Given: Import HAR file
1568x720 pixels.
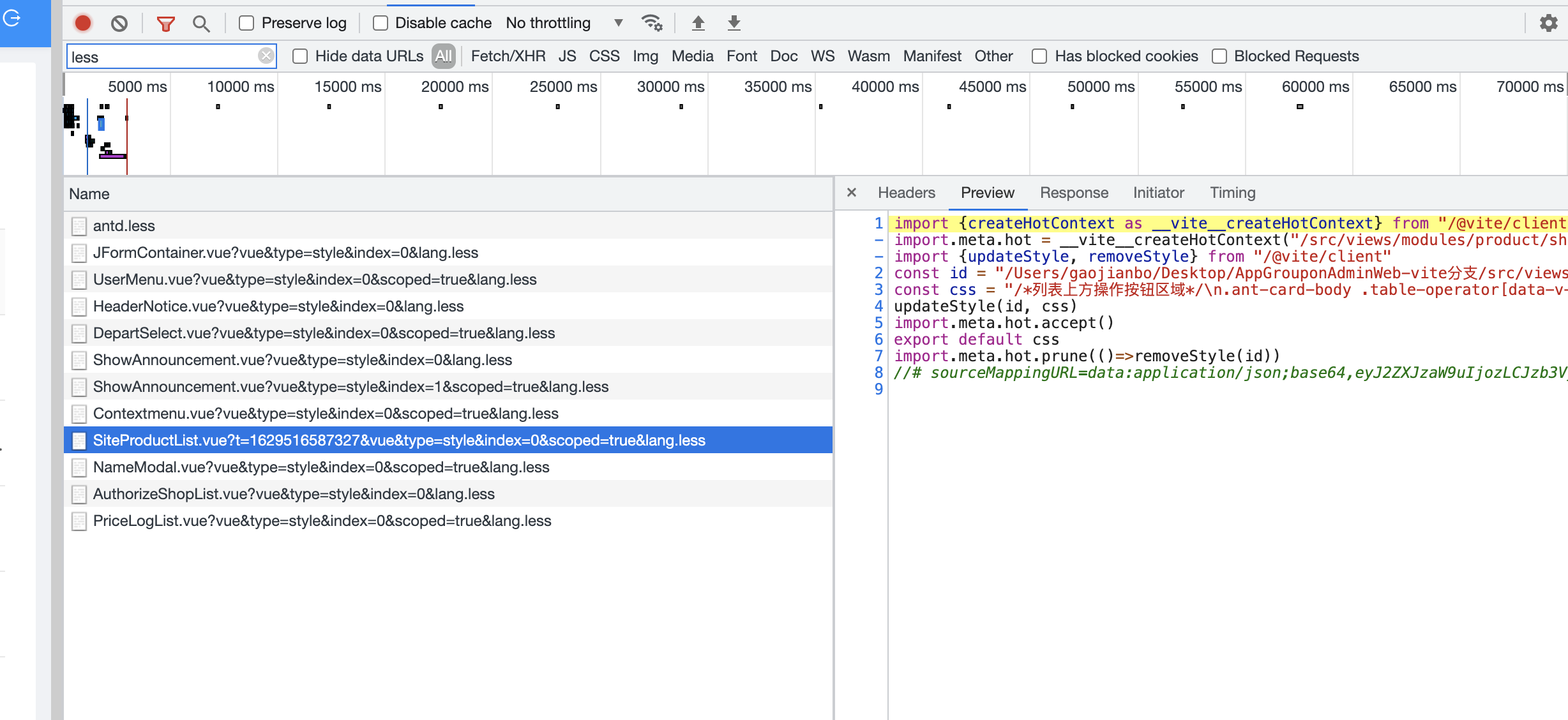Looking at the screenshot, I should tap(698, 22).
